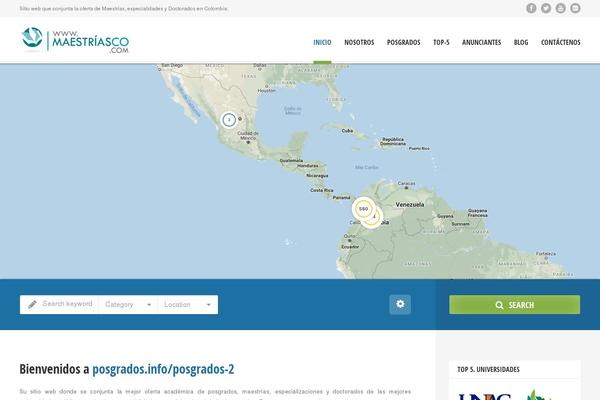Image resolution: width=600 pixels, height=400 pixels.
Task: Expand the Category dropdown
Action: 128,305
